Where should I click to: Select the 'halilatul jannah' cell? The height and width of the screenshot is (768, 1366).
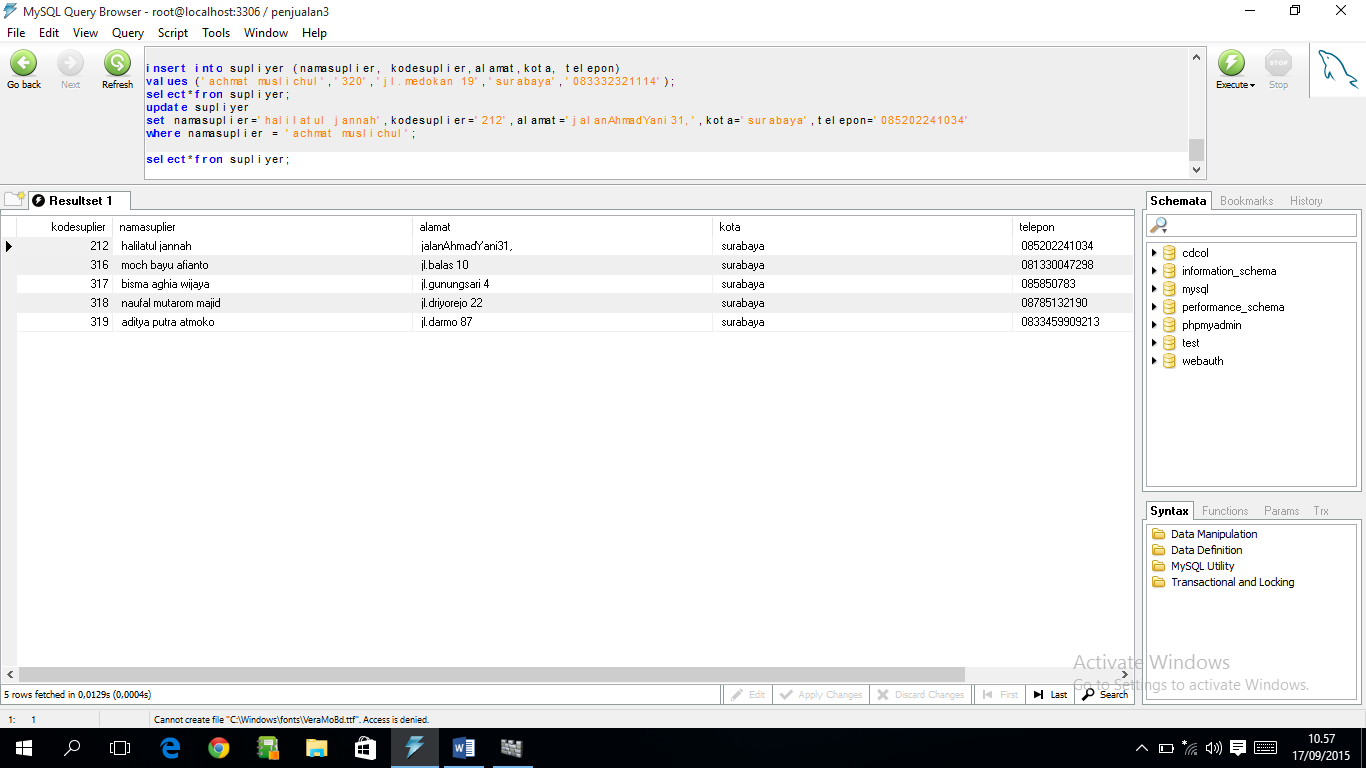(x=262, y=246)
